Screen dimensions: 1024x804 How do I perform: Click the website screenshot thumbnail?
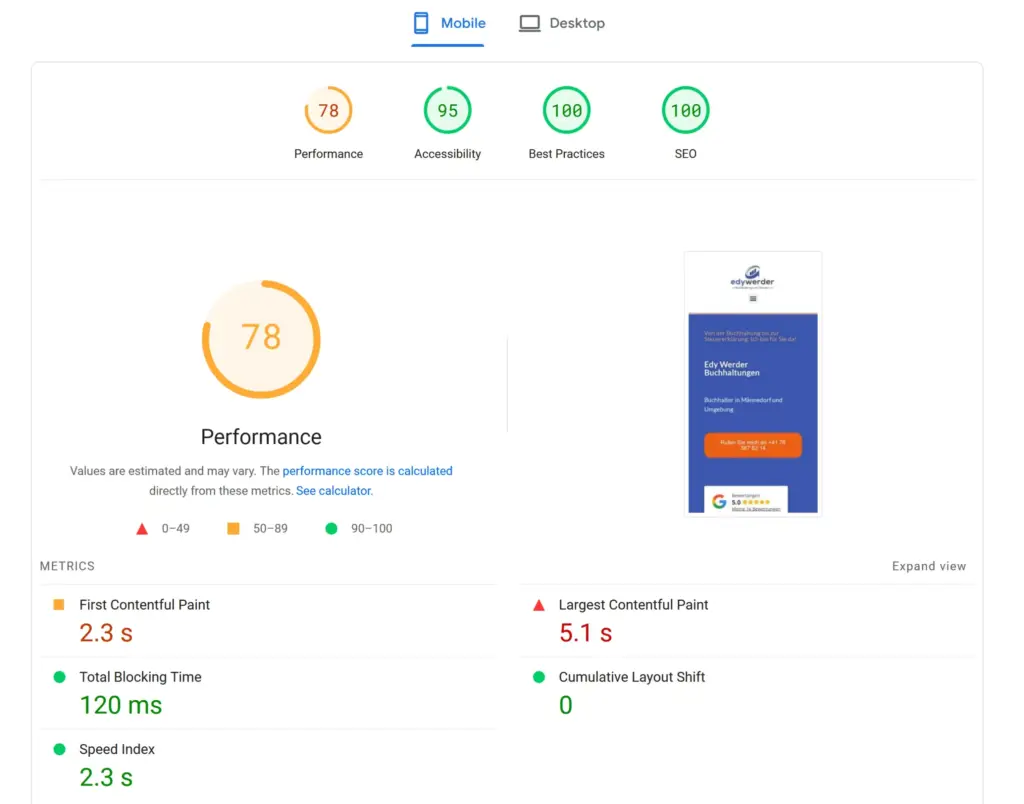point(753,383)
